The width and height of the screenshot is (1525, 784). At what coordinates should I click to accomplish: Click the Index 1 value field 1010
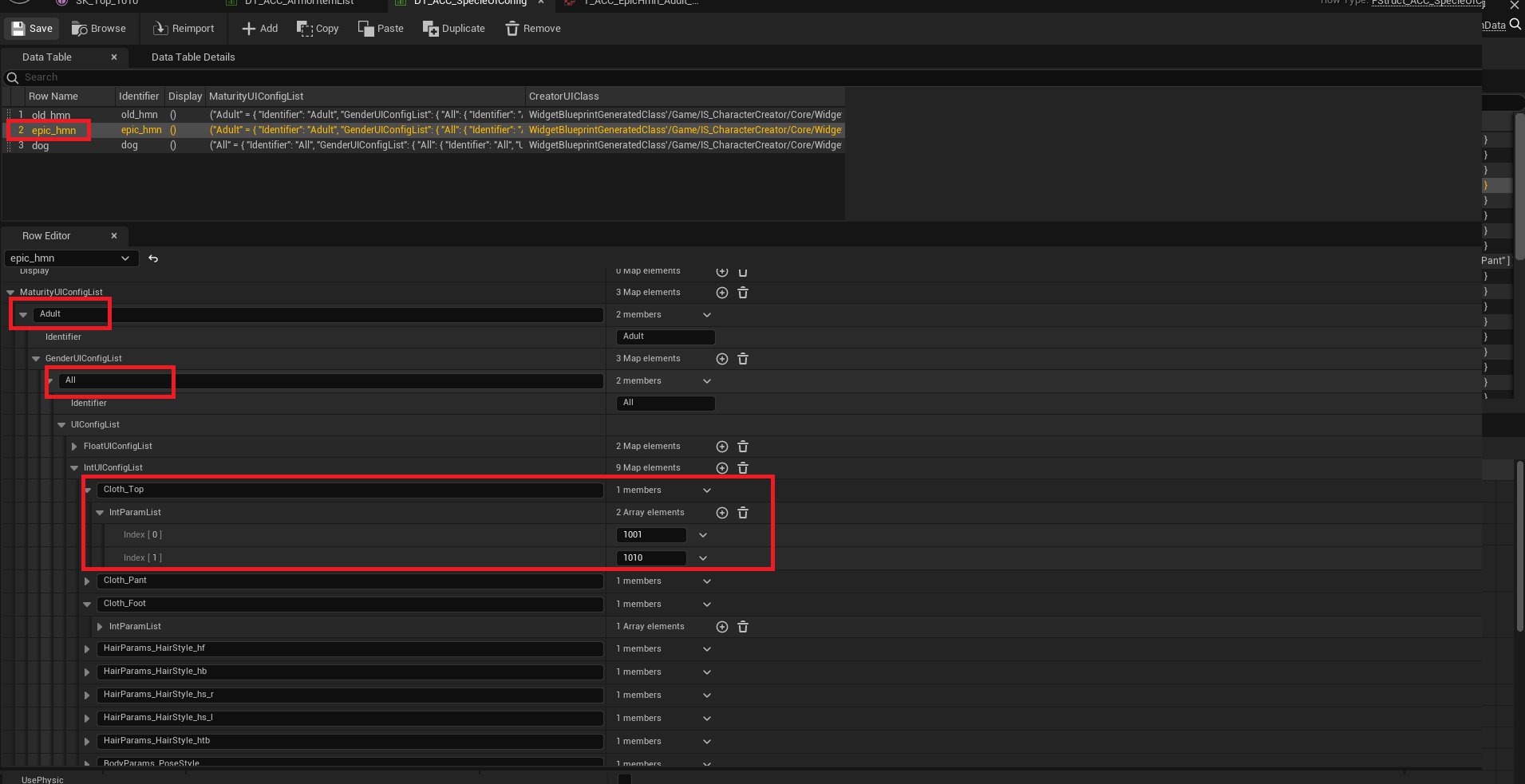(650, 558)
